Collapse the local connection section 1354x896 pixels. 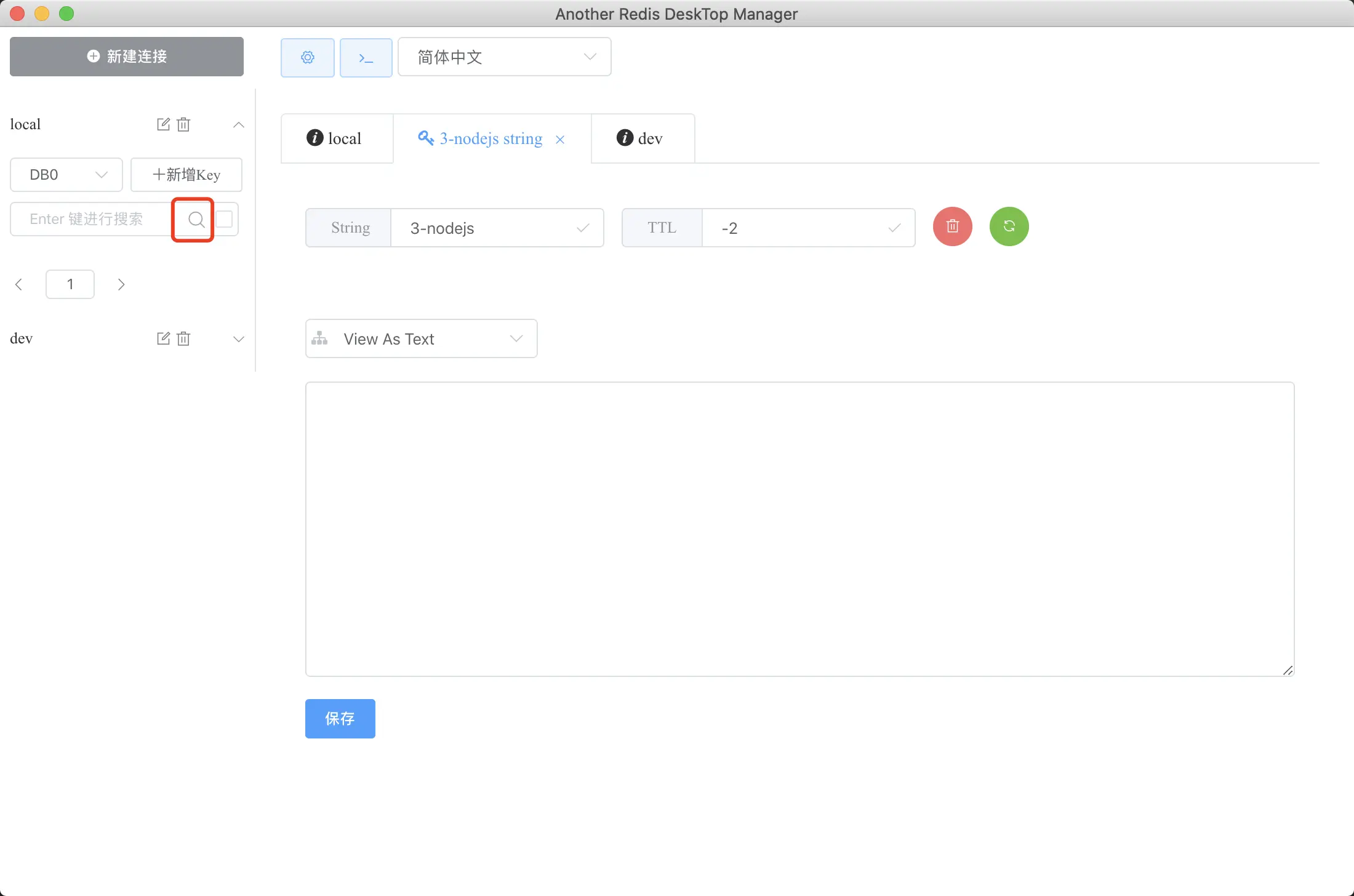[x=239, y=125]
